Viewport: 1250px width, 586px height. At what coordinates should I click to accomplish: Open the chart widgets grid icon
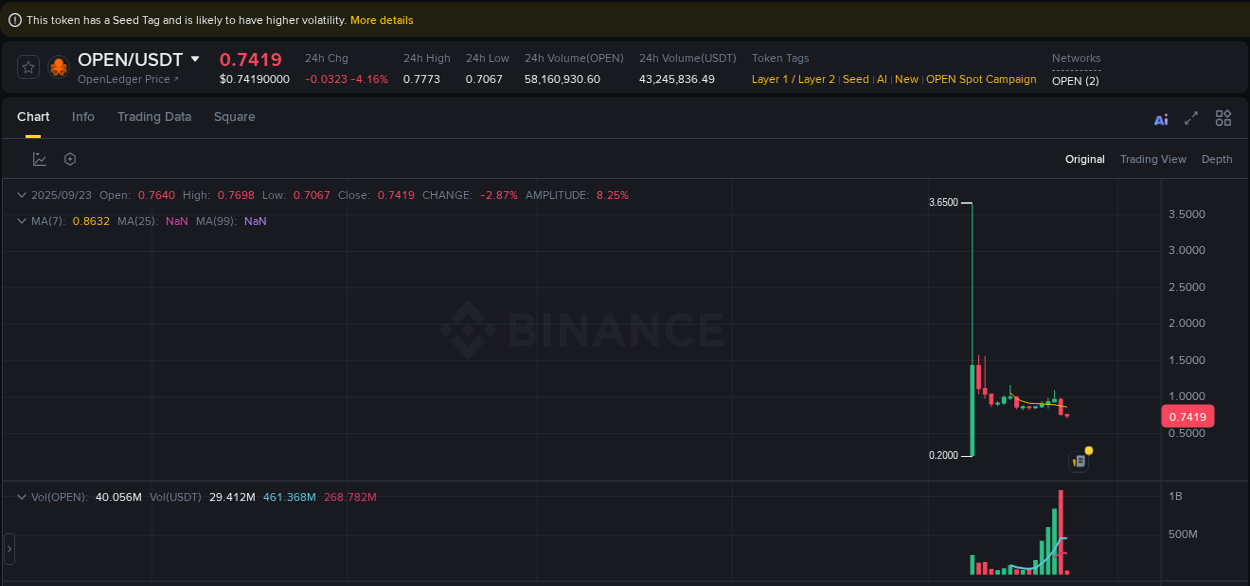coord(1223,118)
